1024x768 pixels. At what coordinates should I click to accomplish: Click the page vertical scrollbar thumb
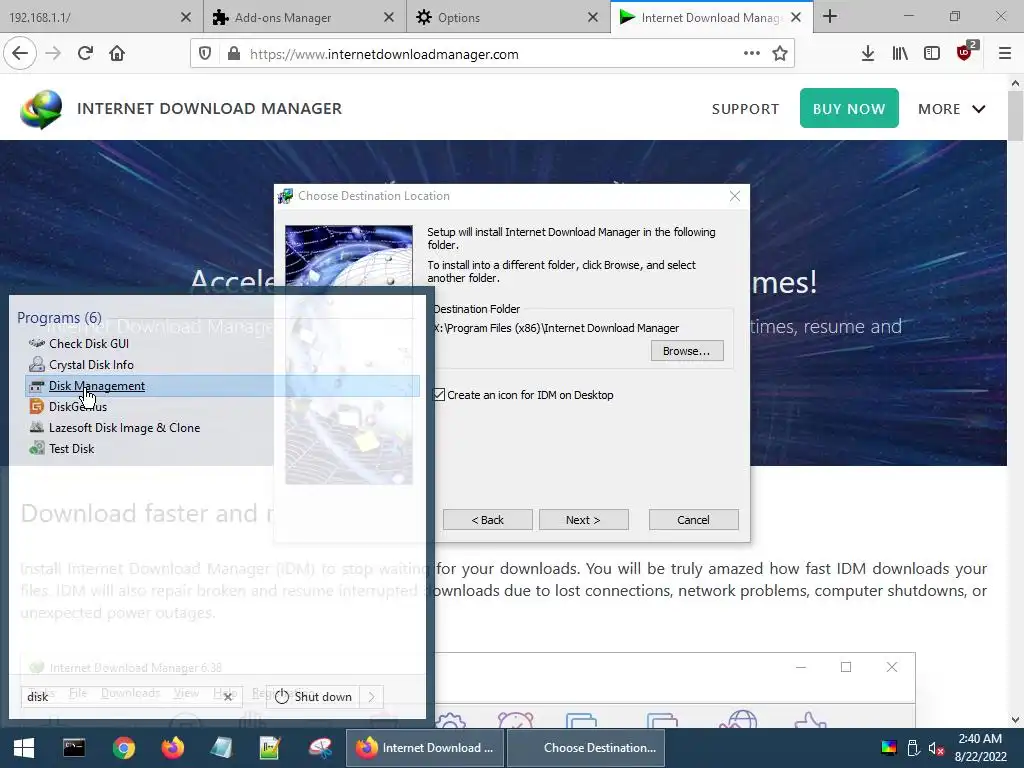coord(1015,115)
